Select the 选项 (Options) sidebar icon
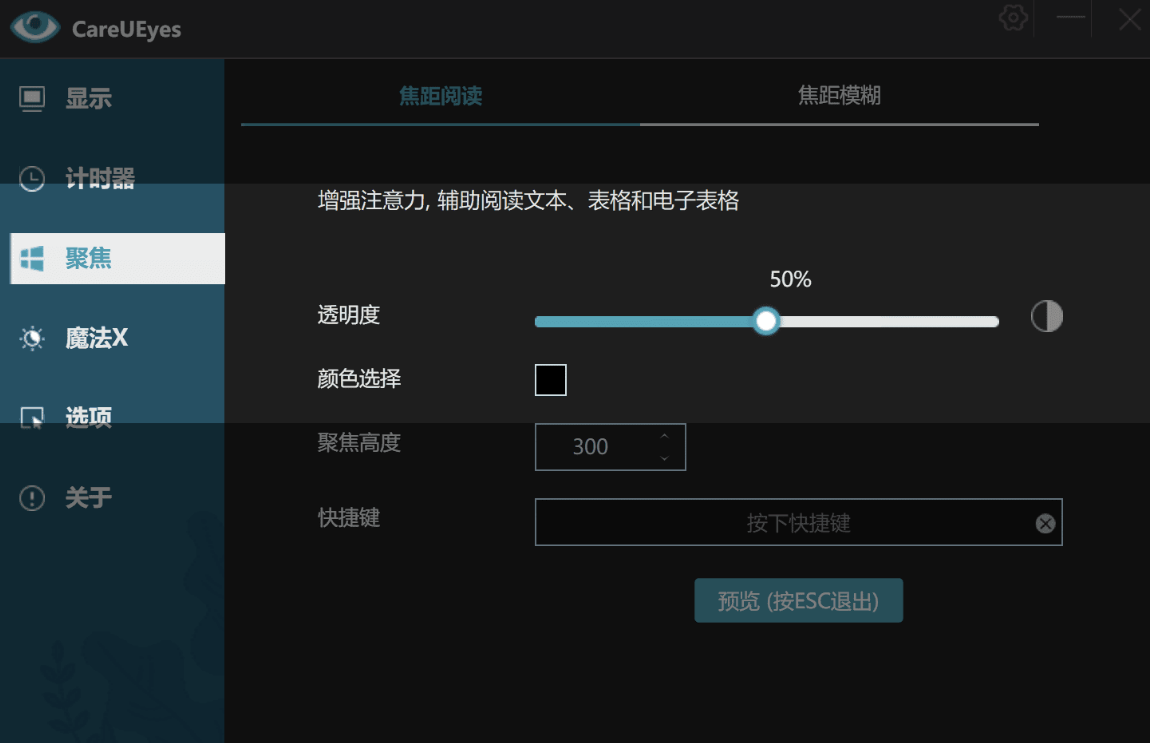Screen dimensions: 1150x743 [31, 417]
